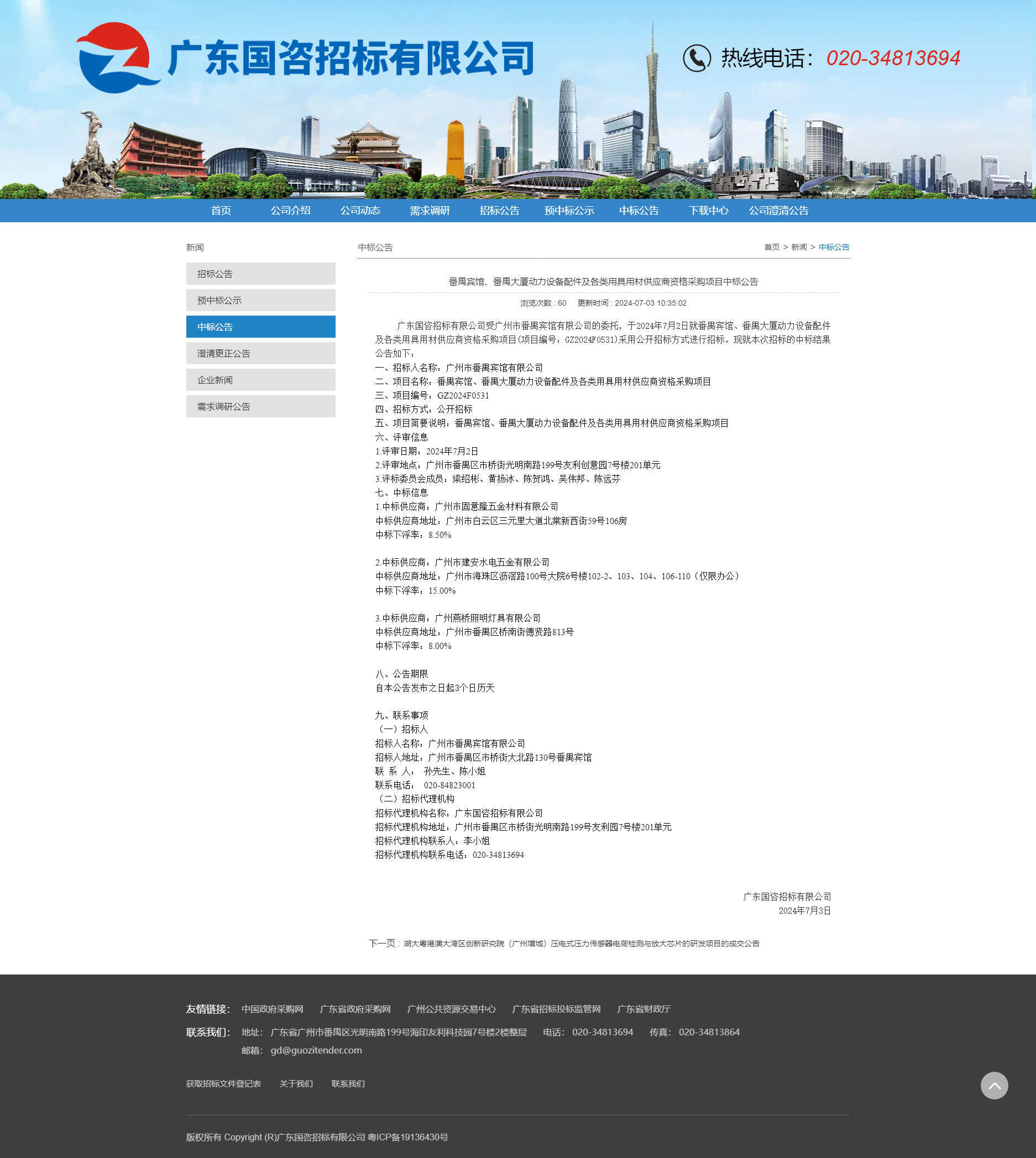Screen dimensions: 1036x1158
Task: Open the 广东省招标投标监管网 link
Action: 557,1009
